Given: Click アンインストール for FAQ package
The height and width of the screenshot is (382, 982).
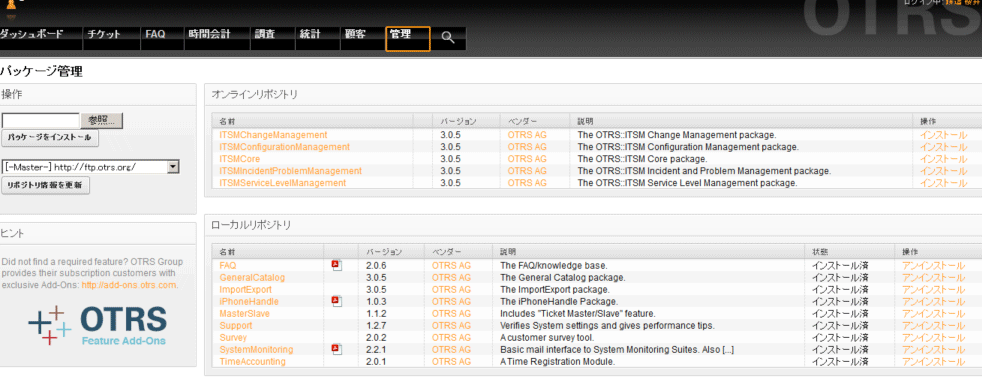Looking at the screenshot, I should pyautogui.click(x=933, y=266).
